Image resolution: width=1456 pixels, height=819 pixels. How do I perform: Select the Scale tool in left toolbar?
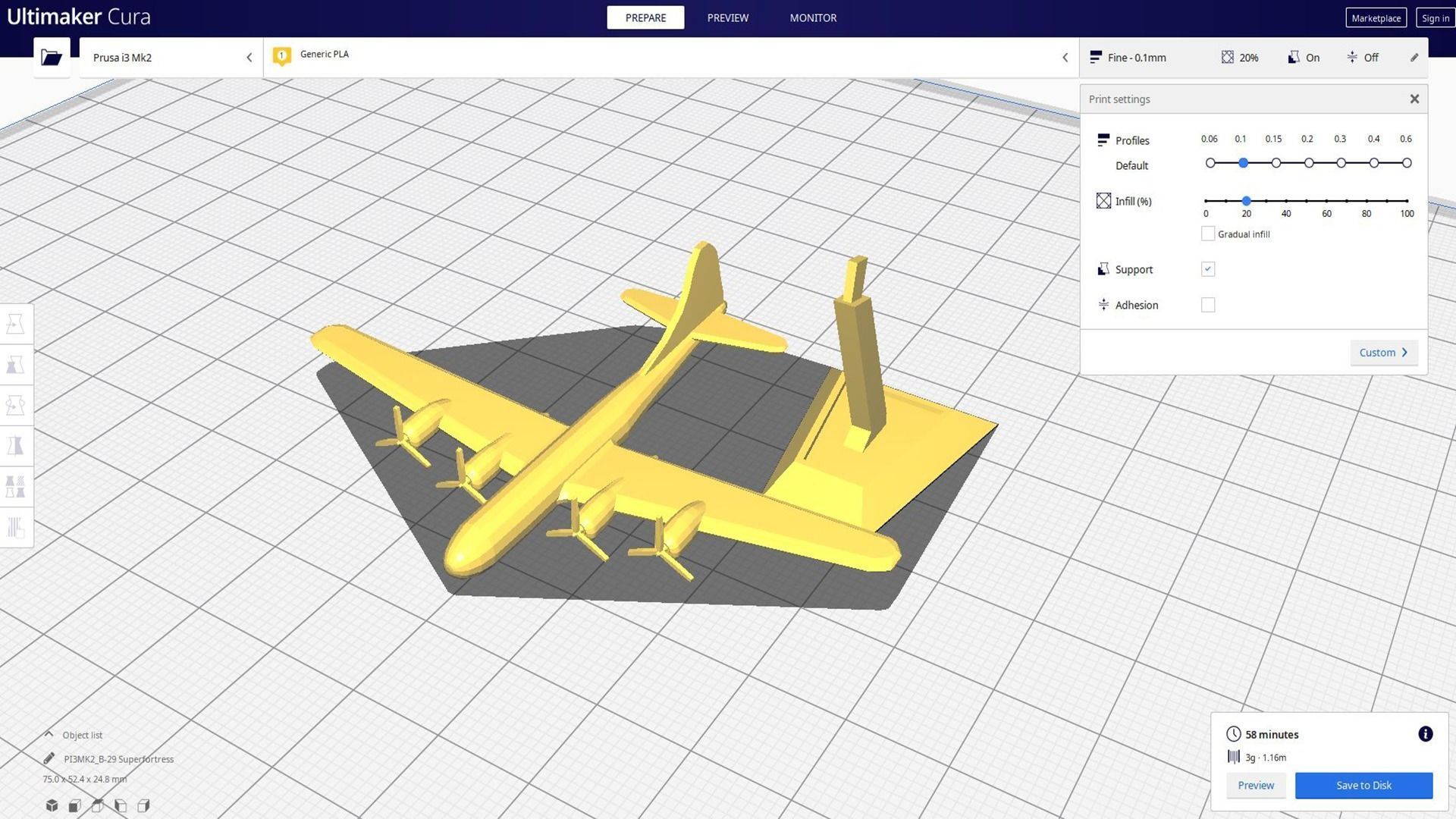pyautogui.click(x=15, y=365)
